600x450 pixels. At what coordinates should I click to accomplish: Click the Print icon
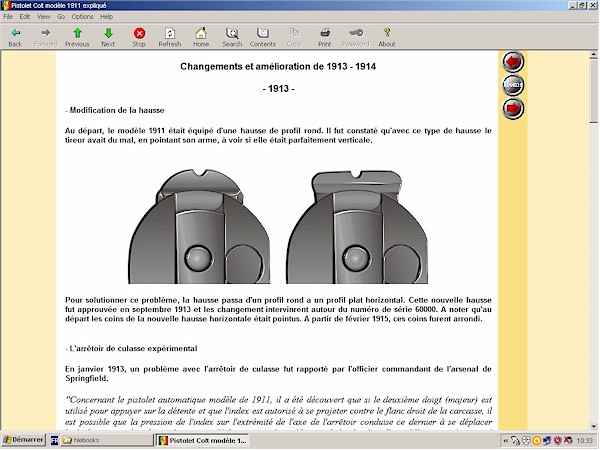click(x=325, y=33)
